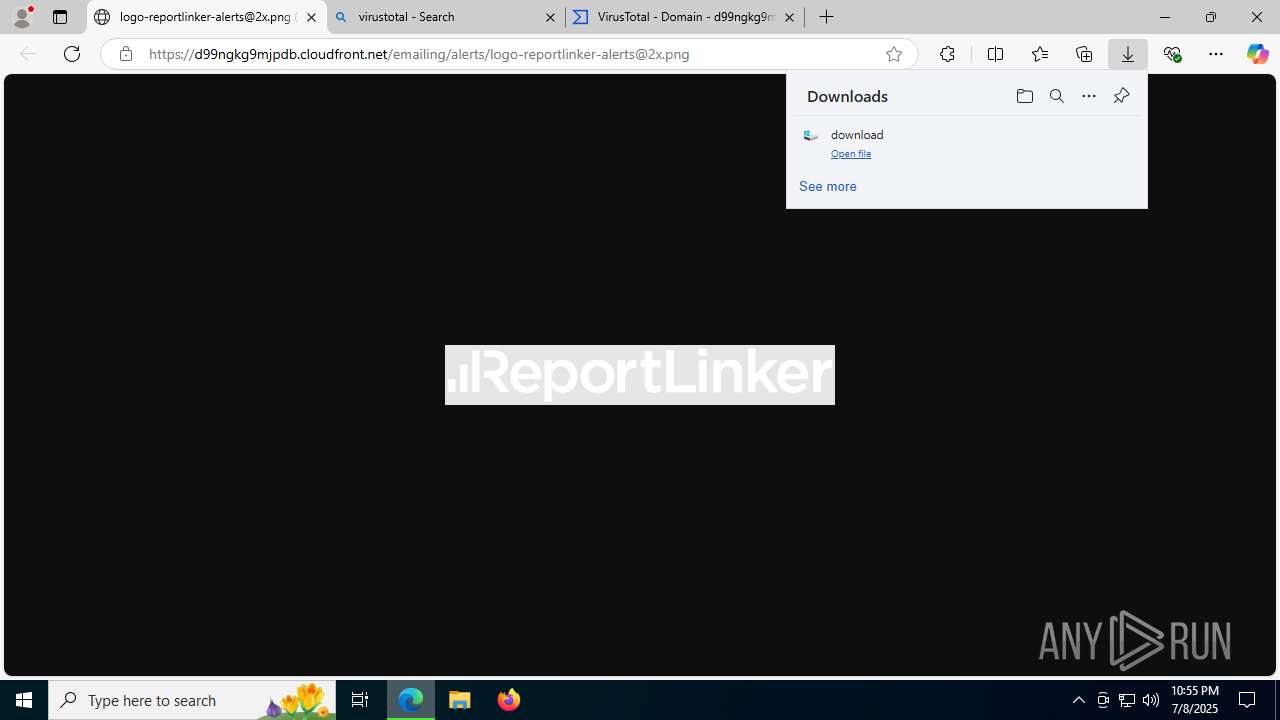Open Task View on the taskbar
1280x720 pixels.
(x=360, y=700)
